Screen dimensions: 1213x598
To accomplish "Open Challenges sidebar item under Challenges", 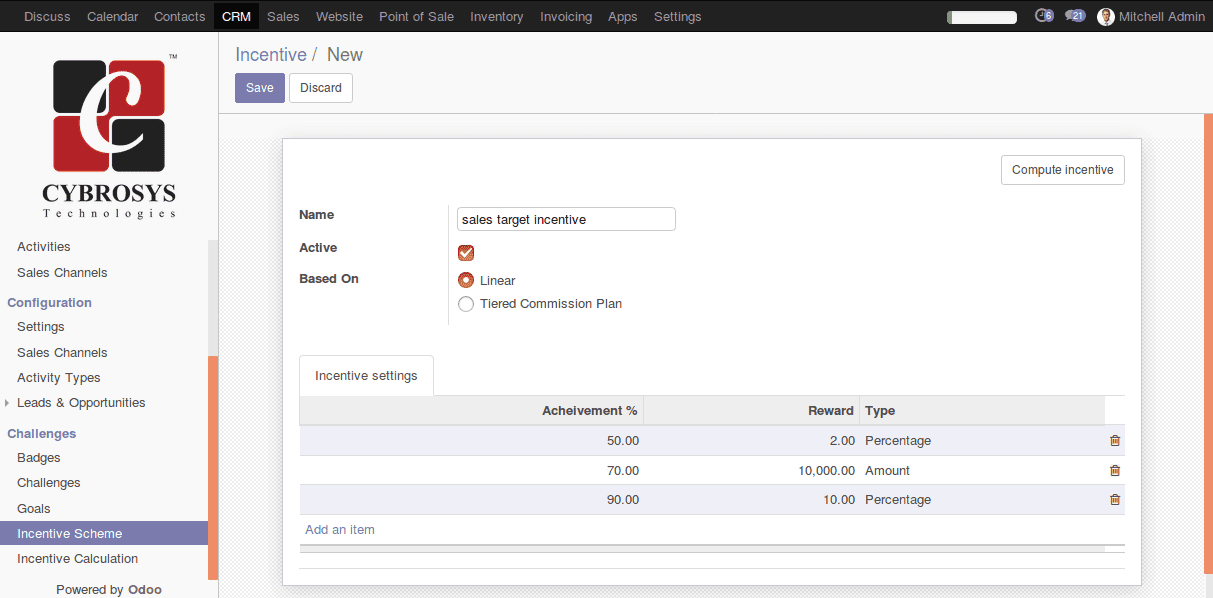I will [x=49, y=483].
